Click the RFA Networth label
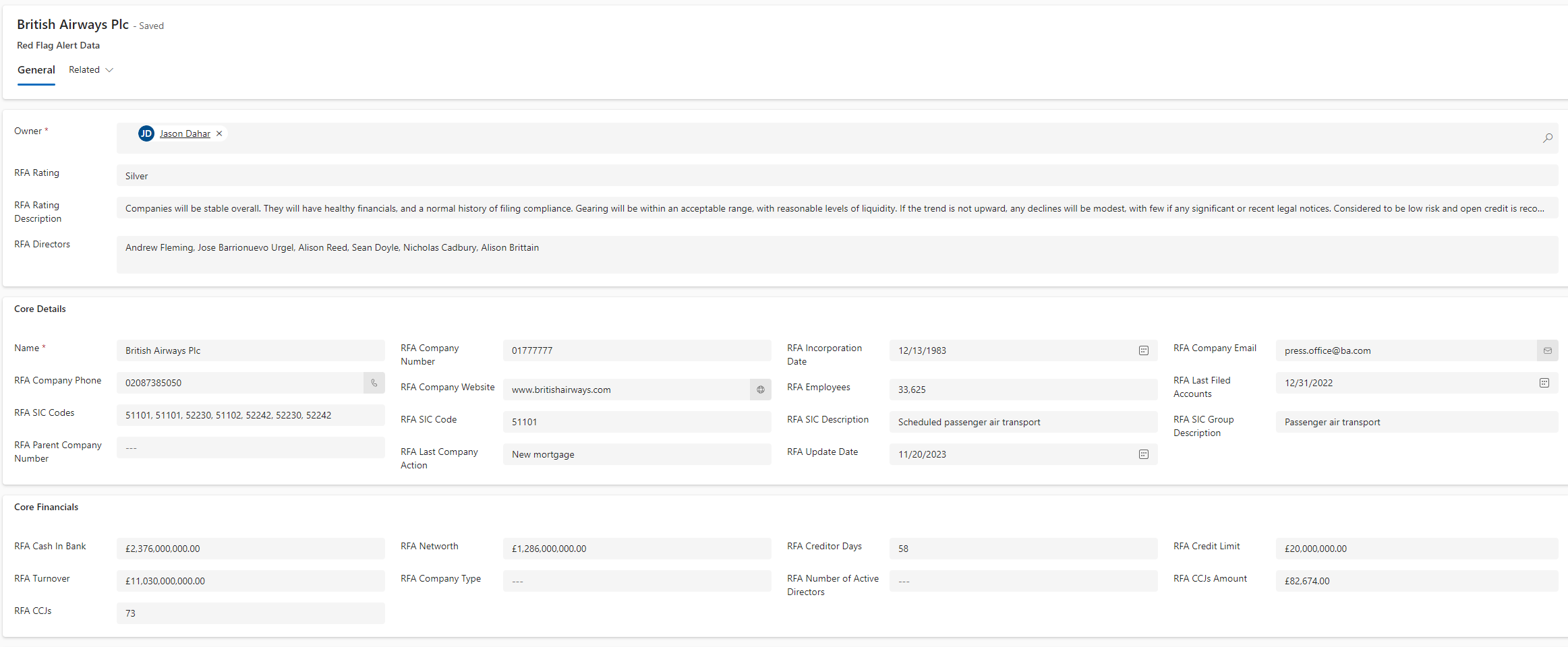 (x=429, y=546)
